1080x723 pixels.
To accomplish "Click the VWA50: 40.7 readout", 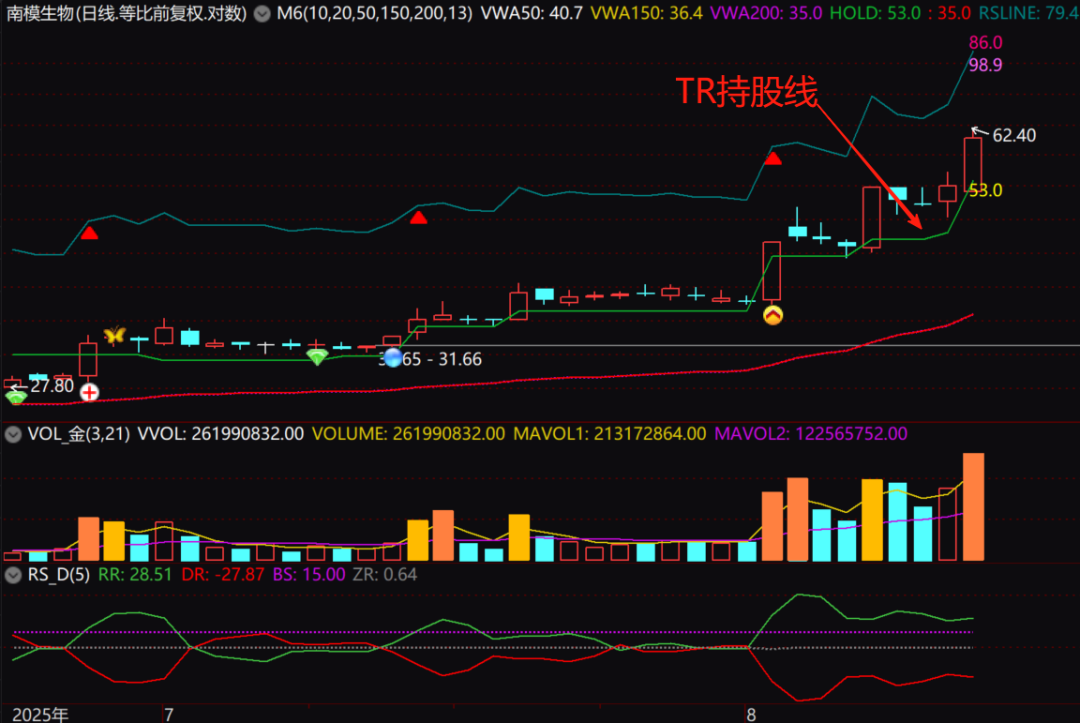I will tap(531, 13).
